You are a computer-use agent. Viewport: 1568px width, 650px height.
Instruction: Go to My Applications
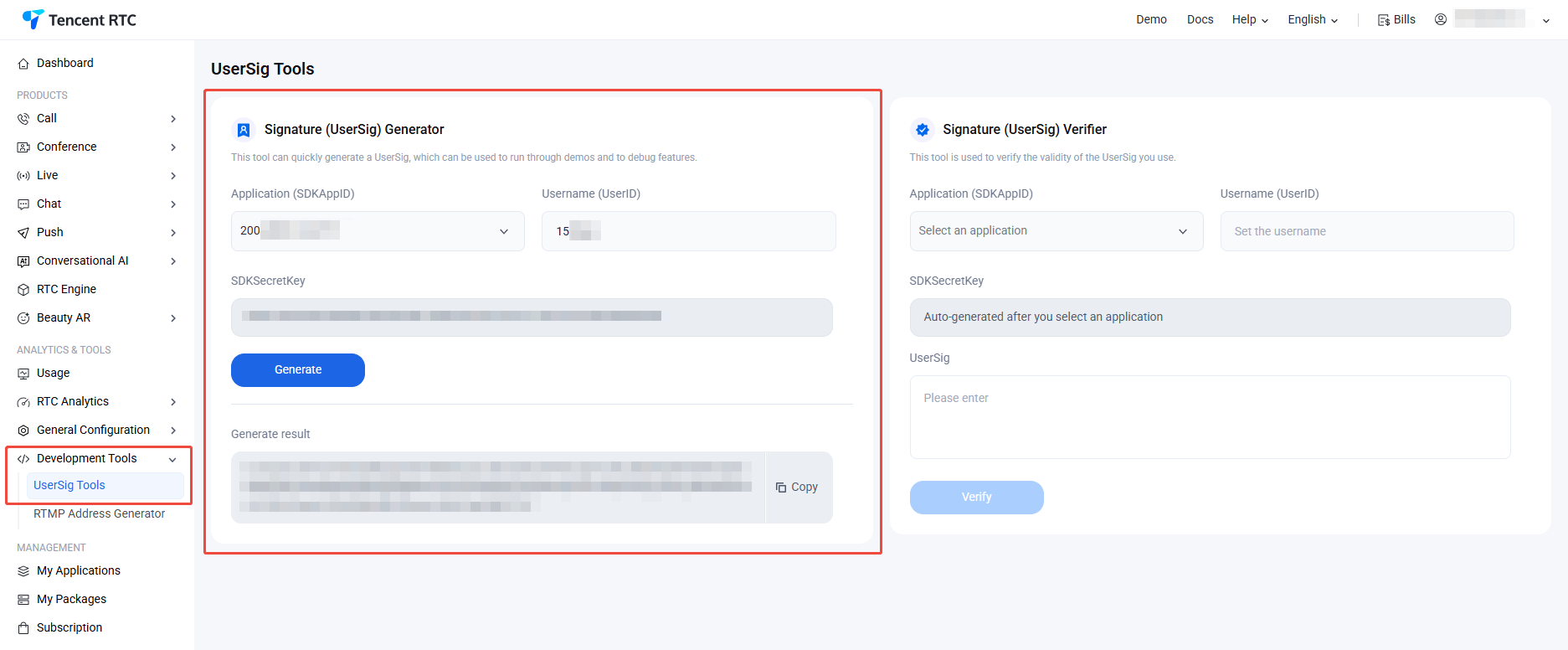[79, 571]
